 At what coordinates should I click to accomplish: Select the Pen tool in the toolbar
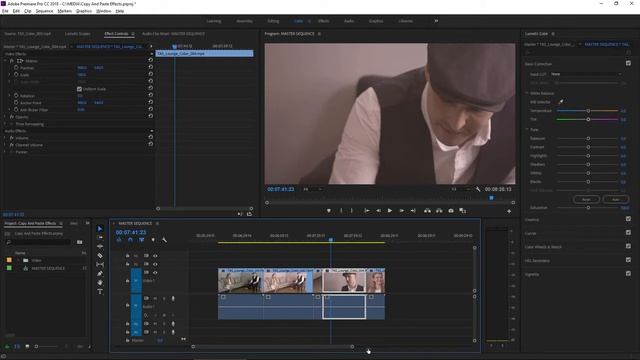(100, 273)
